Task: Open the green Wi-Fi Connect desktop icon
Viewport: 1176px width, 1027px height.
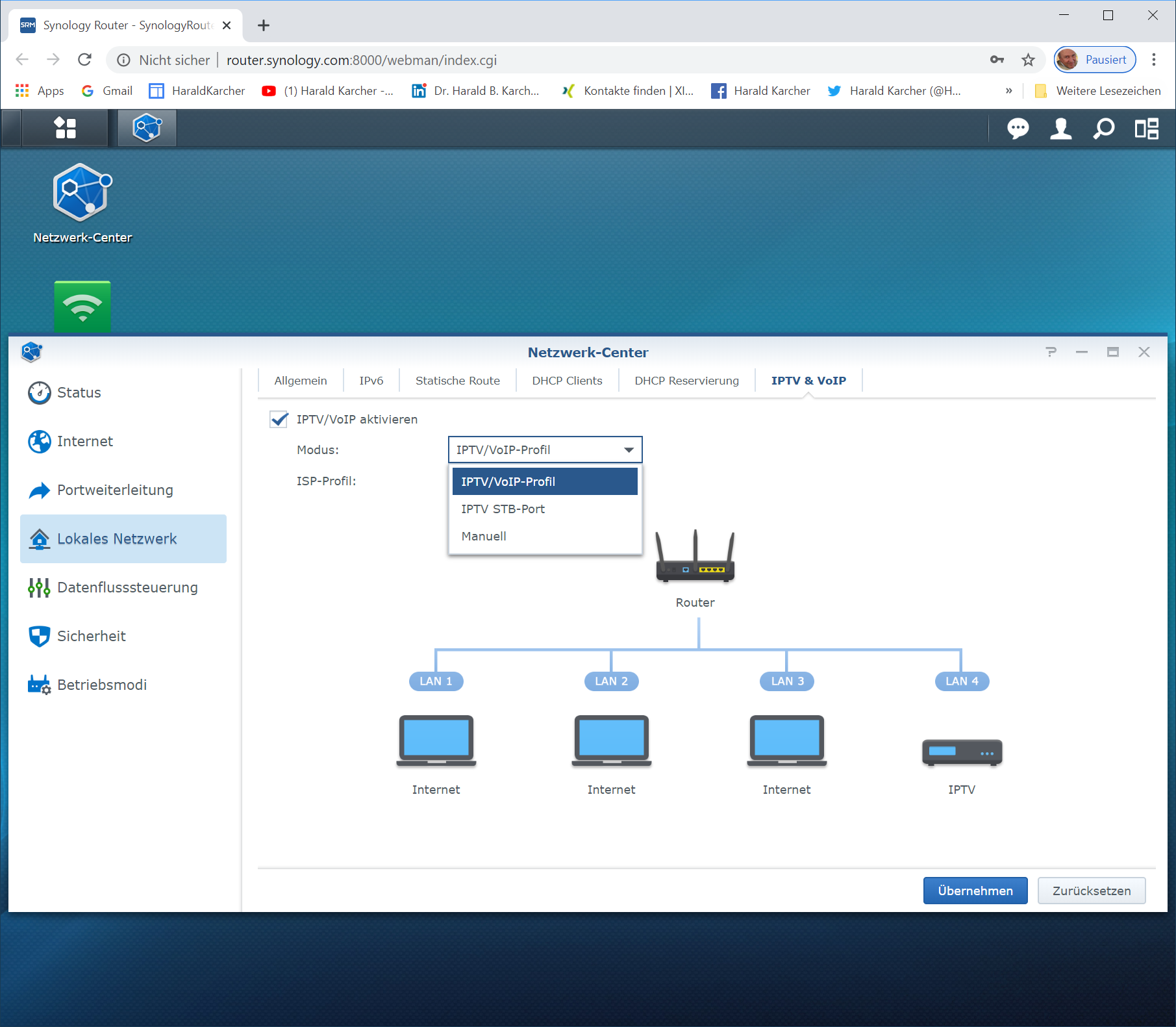Action: [82, 306]
